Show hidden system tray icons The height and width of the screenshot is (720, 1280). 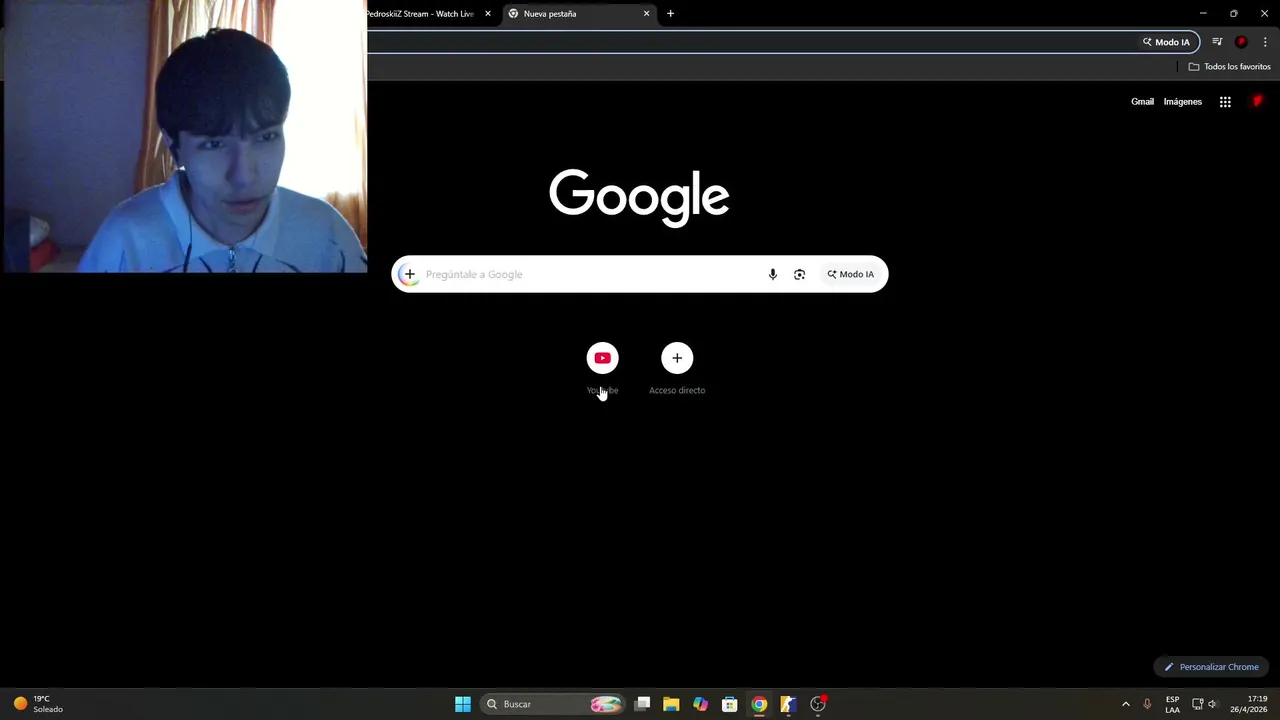pyautogui.click(x=1125, y=704)
